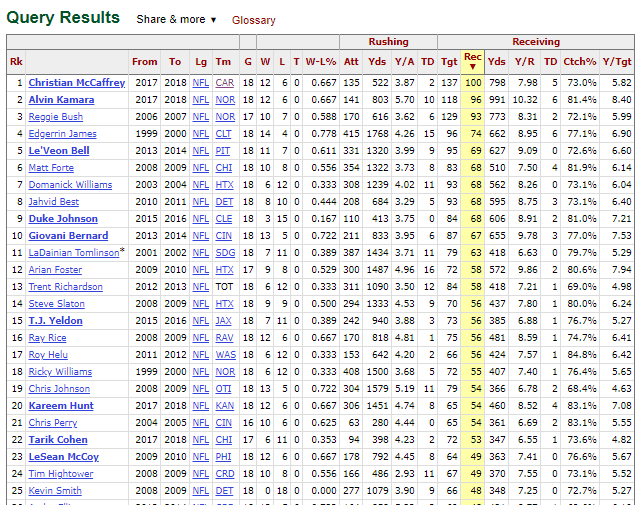
Task: Open Ray Rice player page
Action: coord(47,337)
